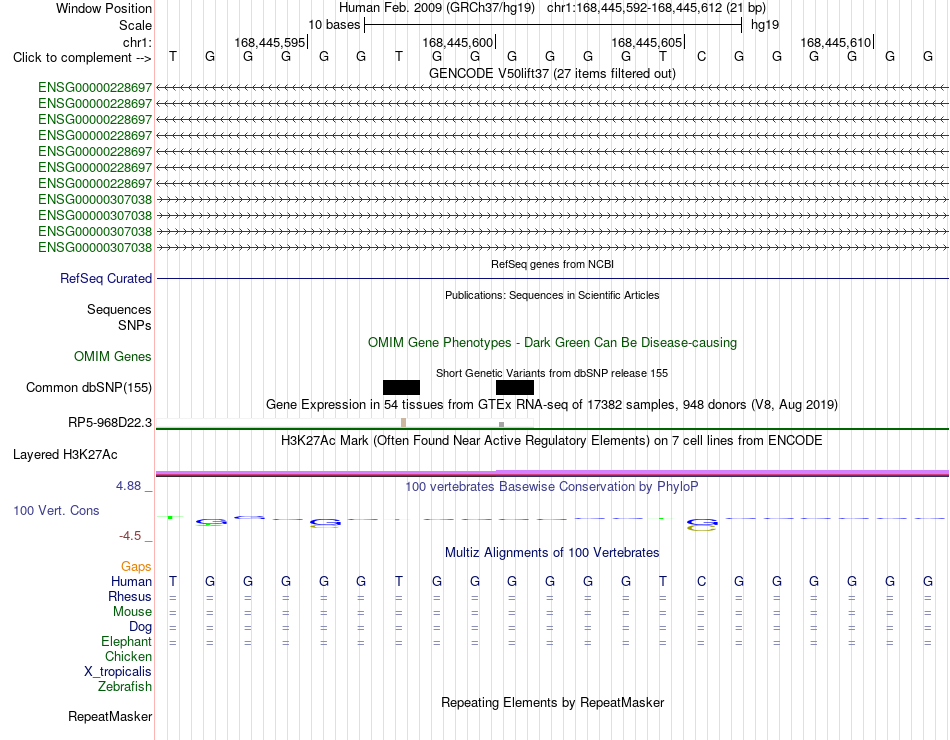Click the Human species label
The width and height of the screenshot is (950, 740).
point(131,582)
